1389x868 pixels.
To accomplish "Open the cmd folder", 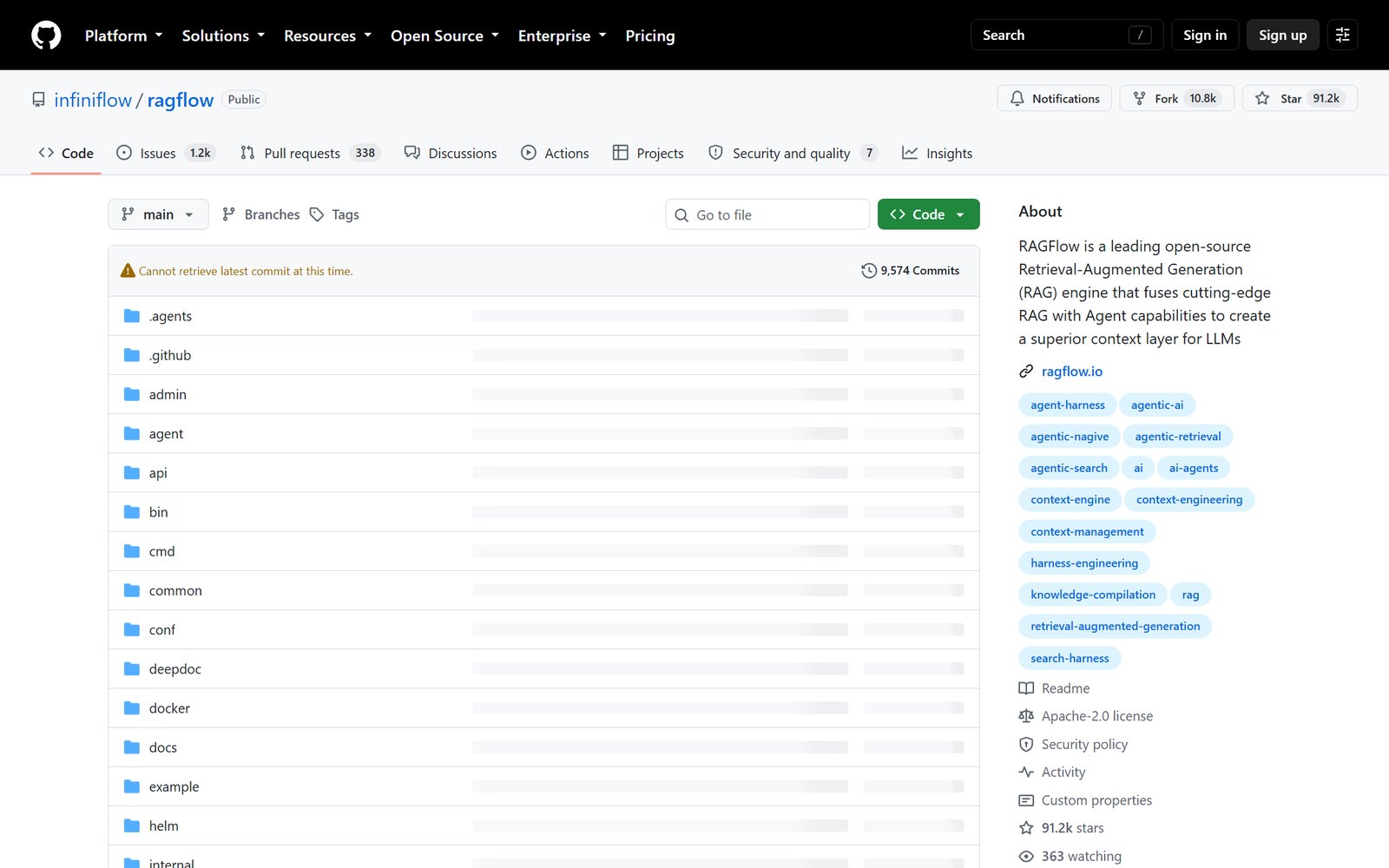I will tap(161, 551).
